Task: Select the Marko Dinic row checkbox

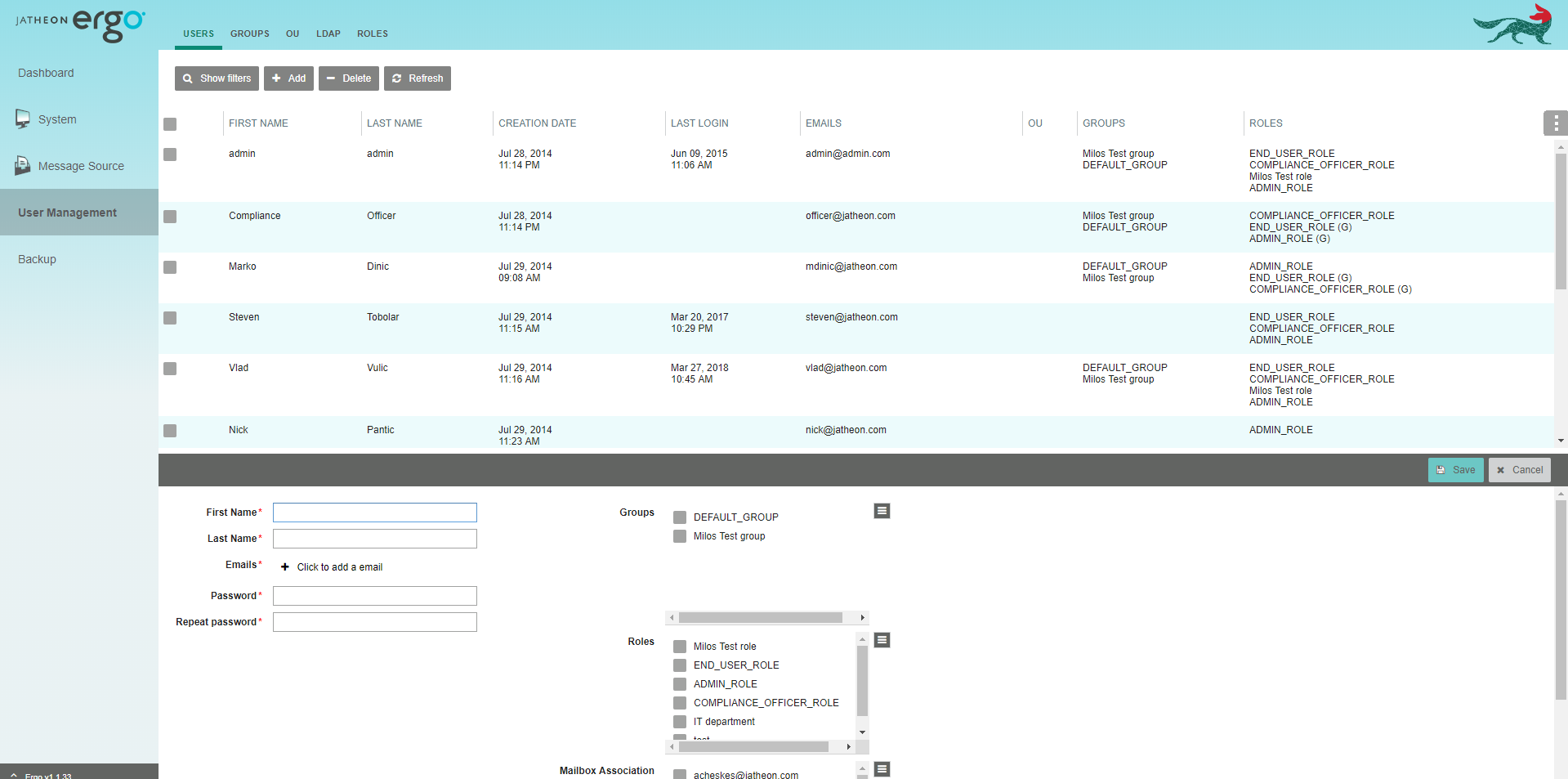Action: (x=170, y=267)
